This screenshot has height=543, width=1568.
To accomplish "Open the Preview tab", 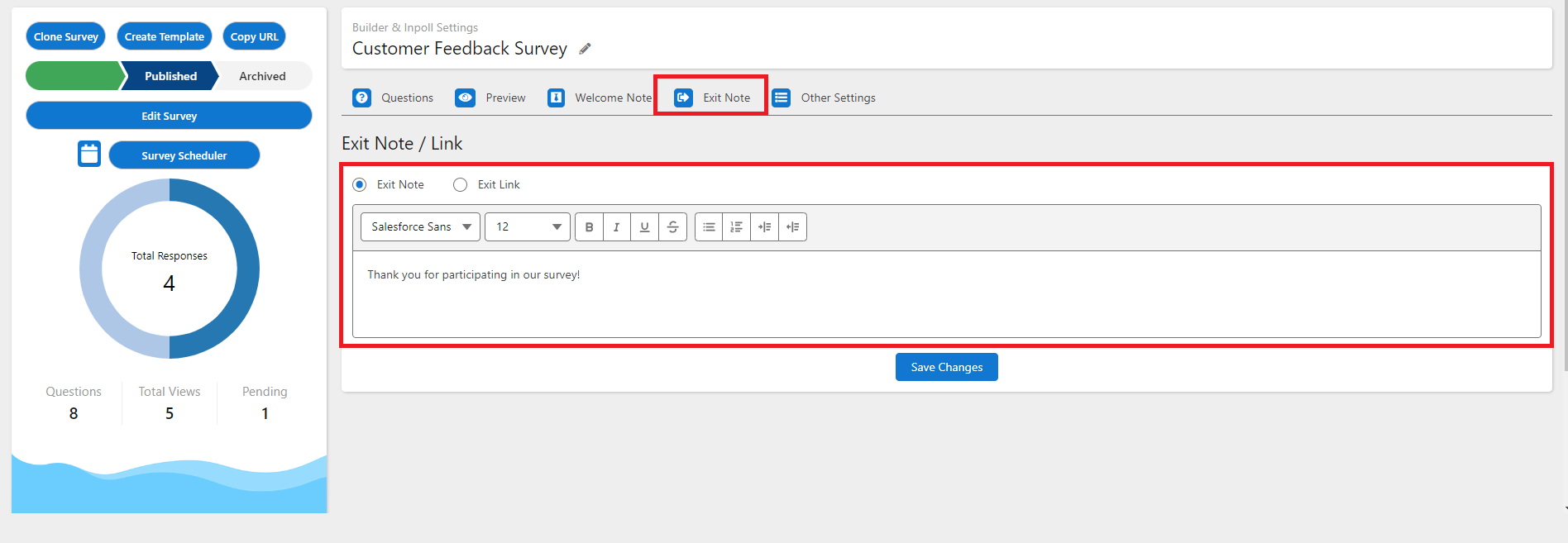I will click(490, 98).
